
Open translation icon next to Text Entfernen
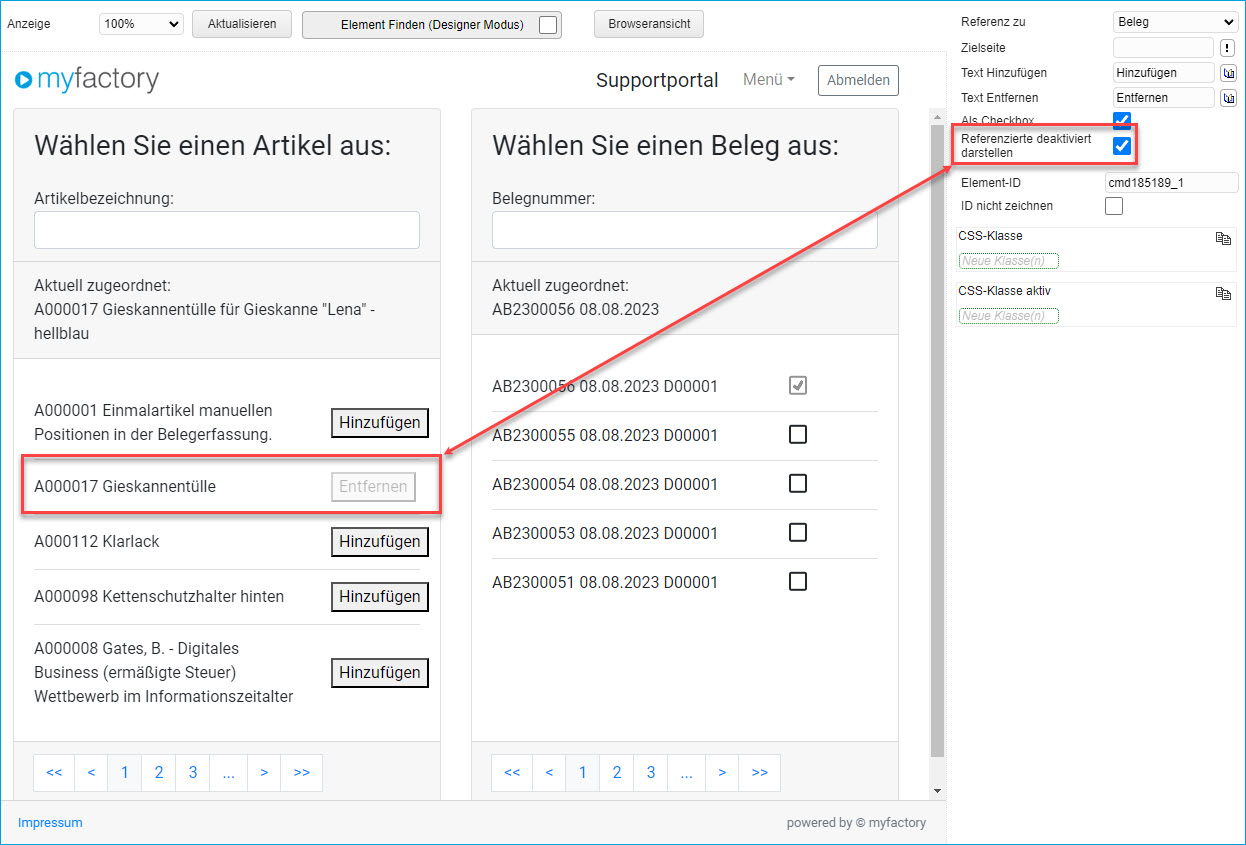1228,98
